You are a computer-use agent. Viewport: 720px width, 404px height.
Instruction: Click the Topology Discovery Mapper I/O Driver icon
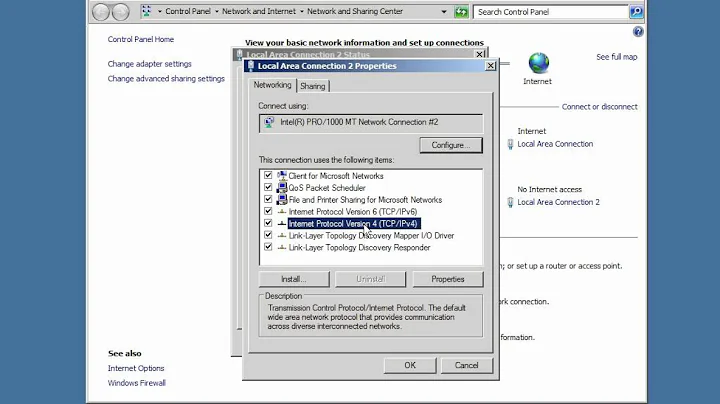(x=282, y=236)
